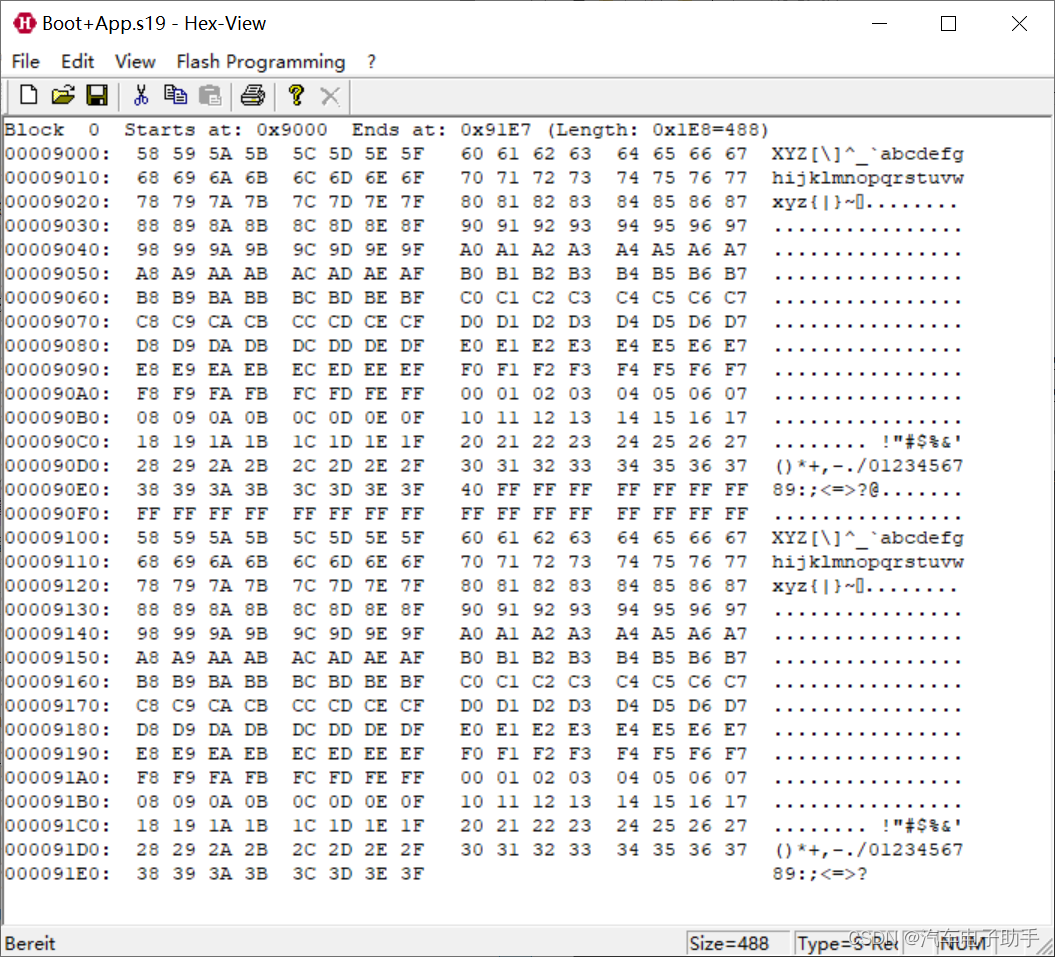Click the Hex-View app icon in the title bar
The height and width of the screenshot is (957, 1055).
tap(24, 24)
